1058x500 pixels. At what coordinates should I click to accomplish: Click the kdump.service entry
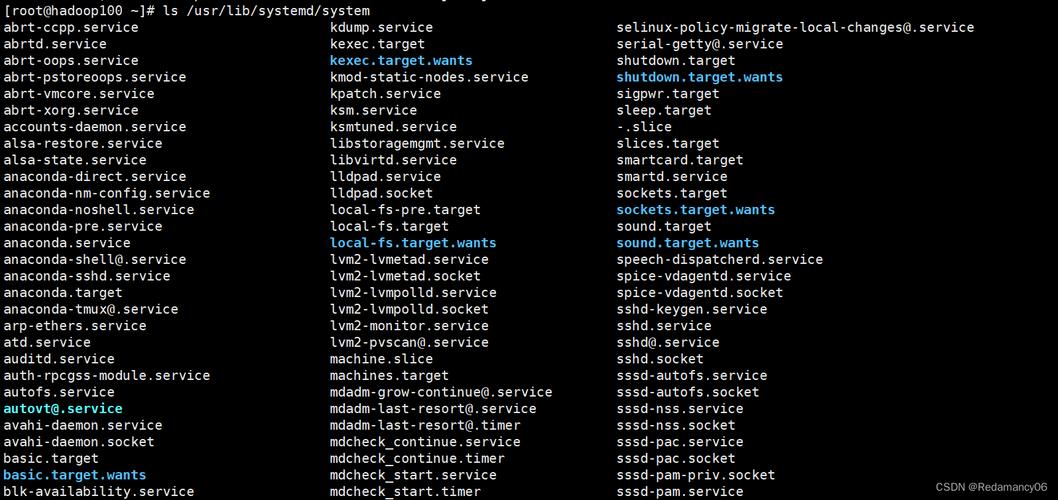click(381, 28)
